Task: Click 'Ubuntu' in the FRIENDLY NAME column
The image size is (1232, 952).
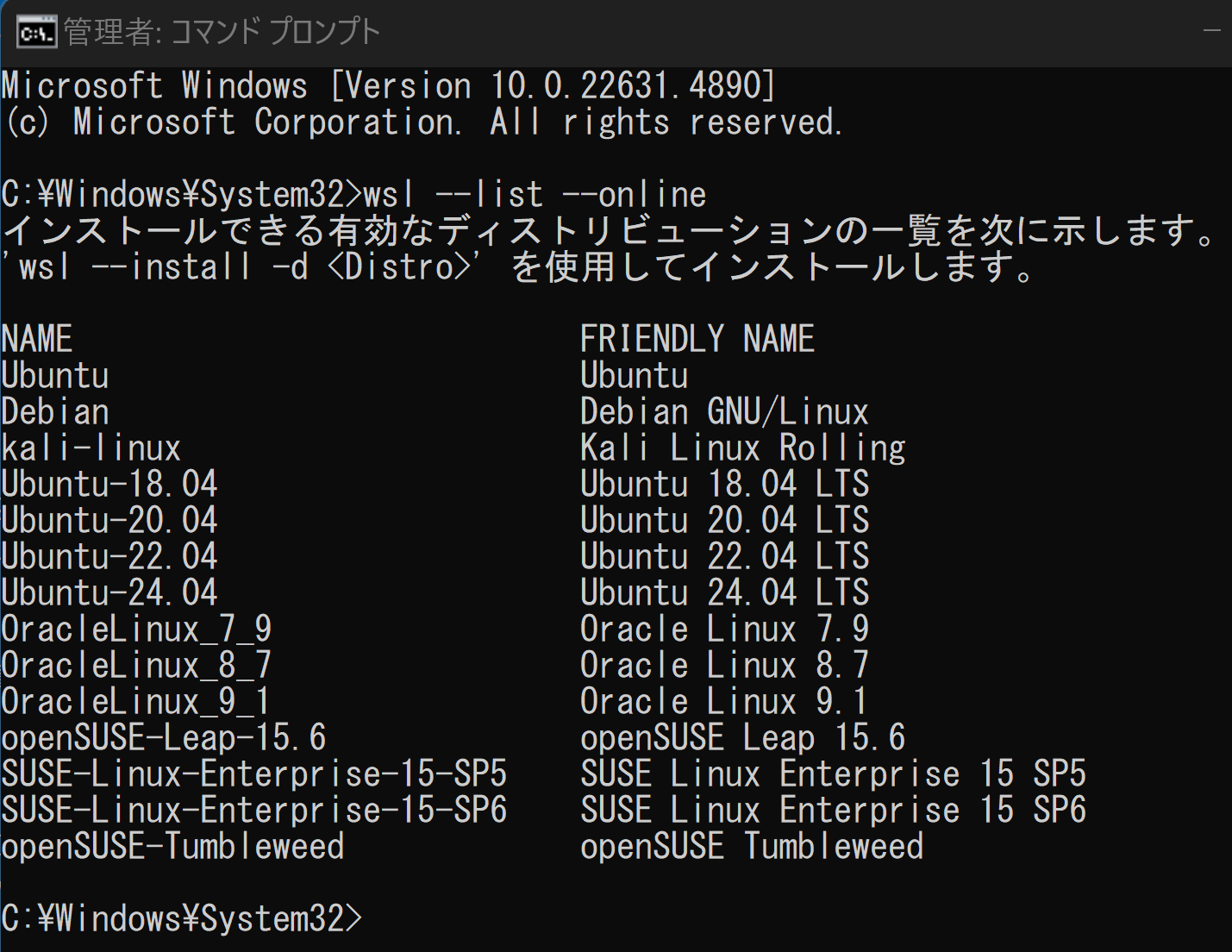Action: tap(635, 375)
